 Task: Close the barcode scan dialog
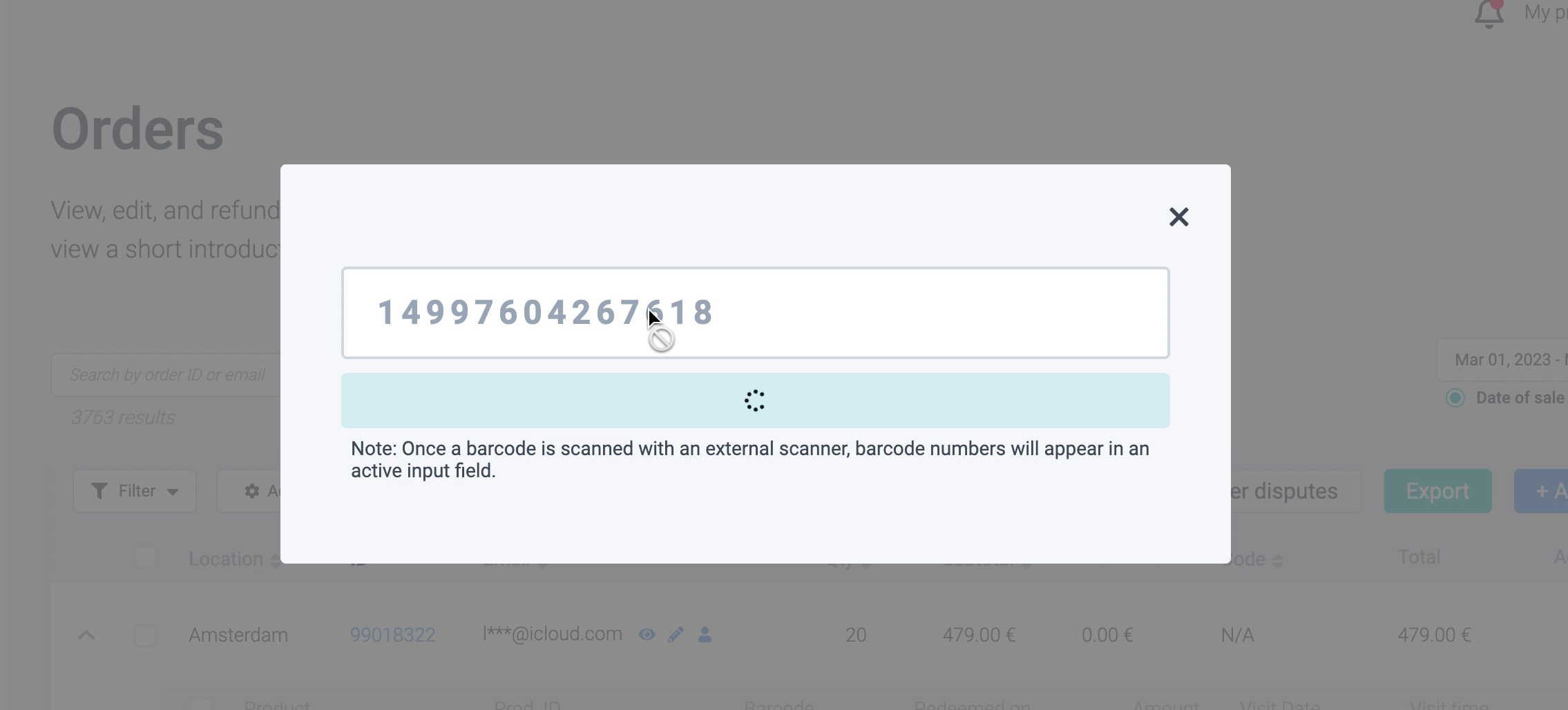click(x=1178, y=217)
